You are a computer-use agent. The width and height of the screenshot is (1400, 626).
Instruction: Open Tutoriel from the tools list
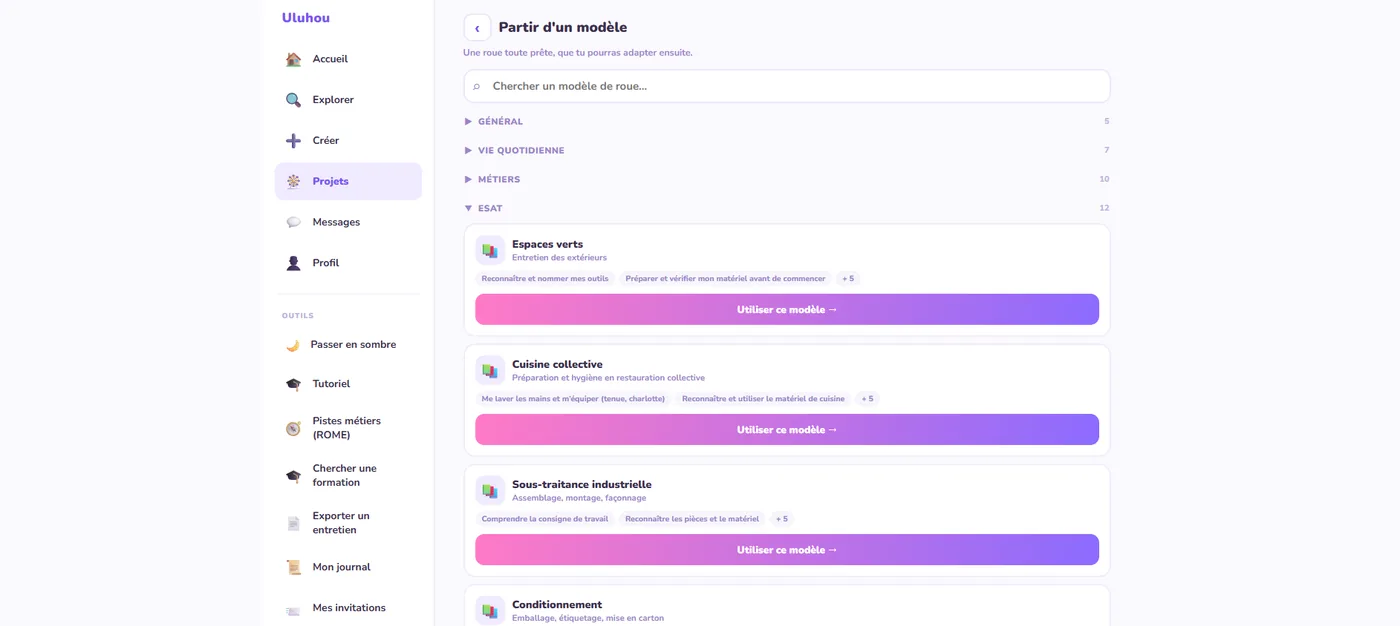(348, 384)
